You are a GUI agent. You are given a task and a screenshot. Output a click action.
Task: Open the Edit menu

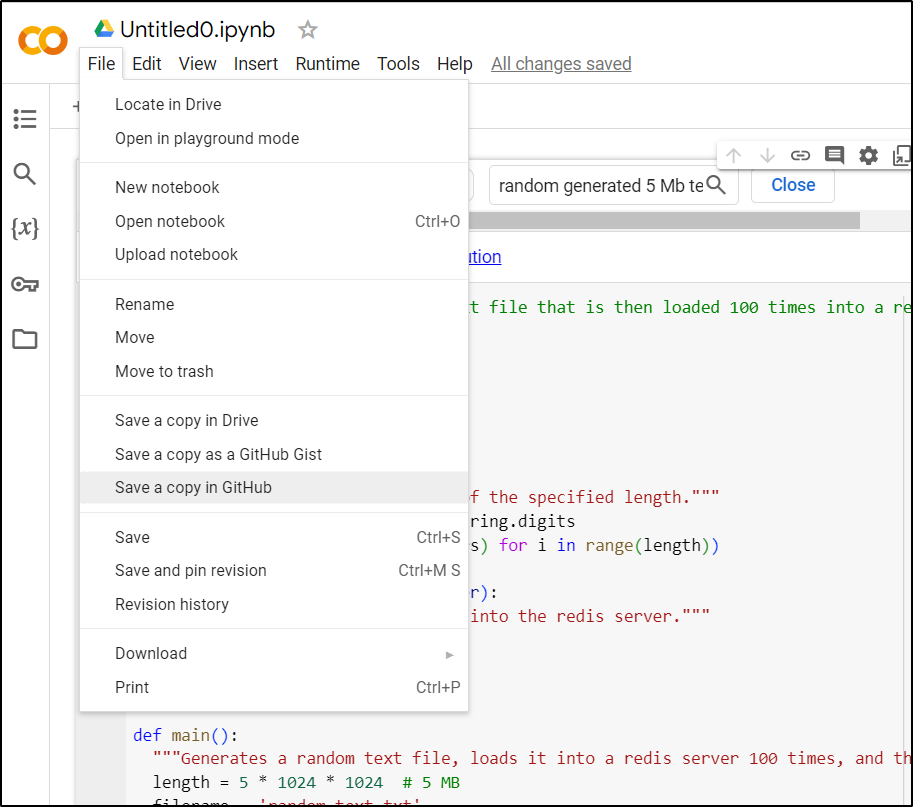pos(147,63)
